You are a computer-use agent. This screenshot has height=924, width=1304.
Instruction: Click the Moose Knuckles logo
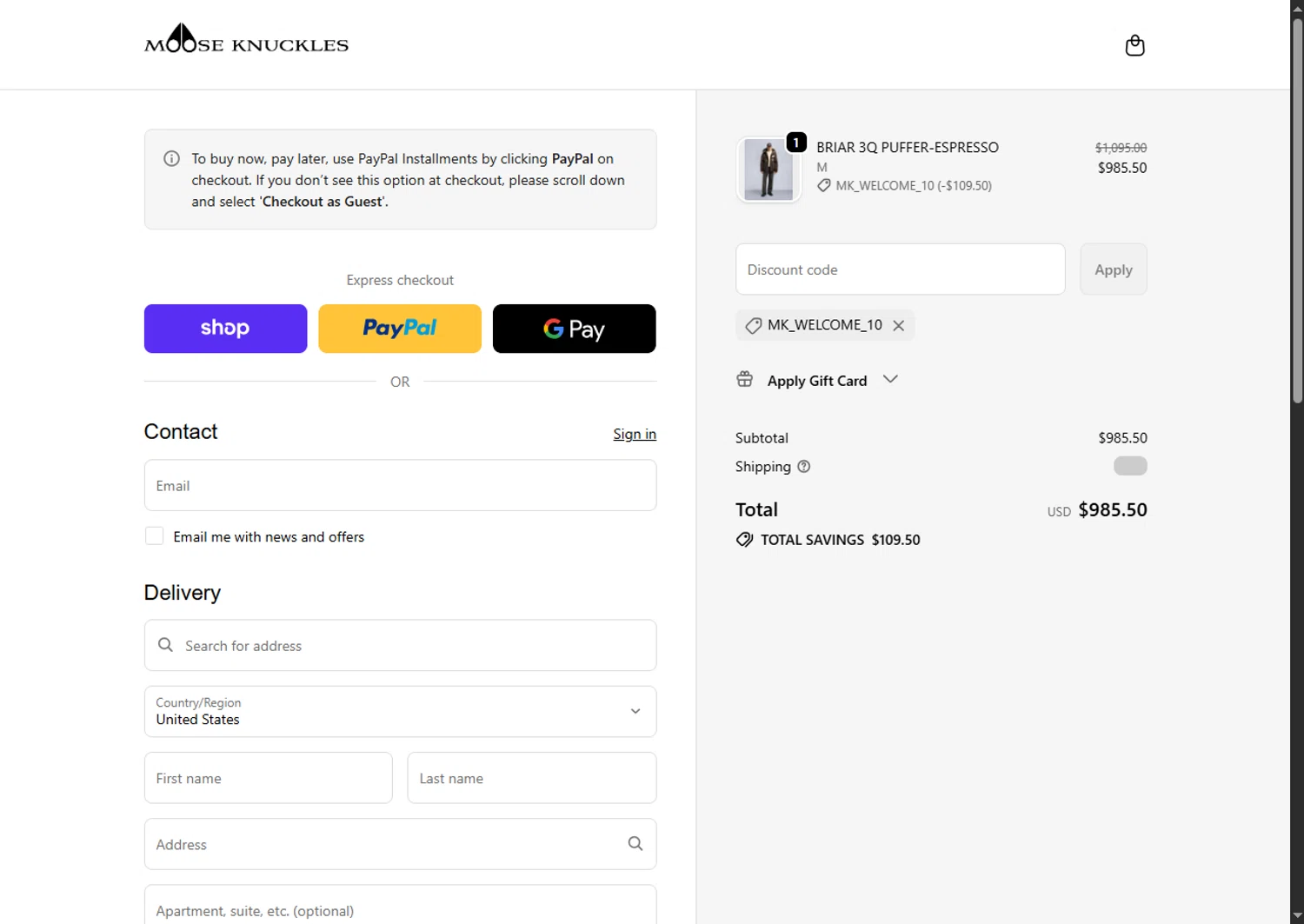click(x=246, y=39)
